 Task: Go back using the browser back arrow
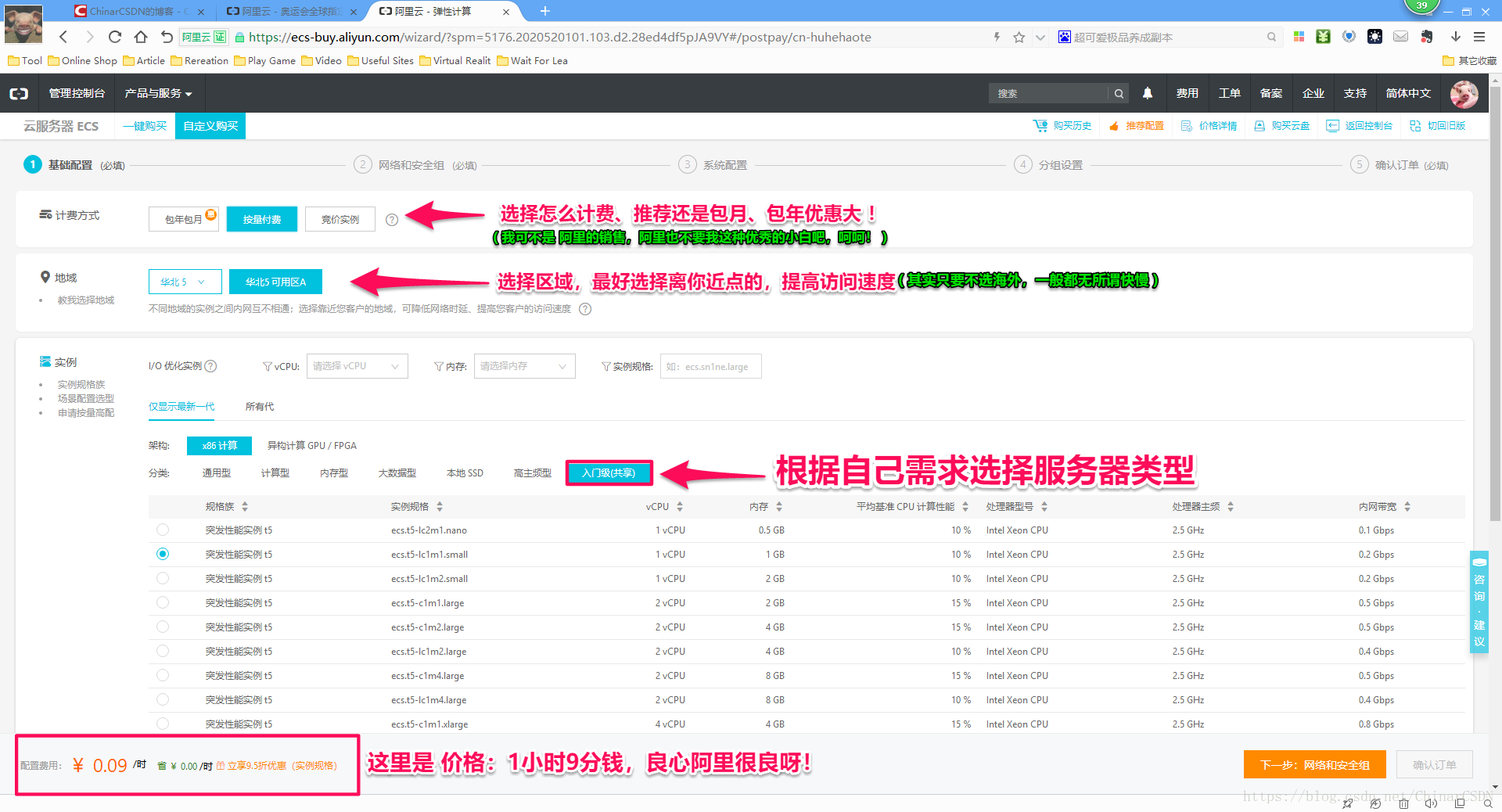(x=64, y=37)
